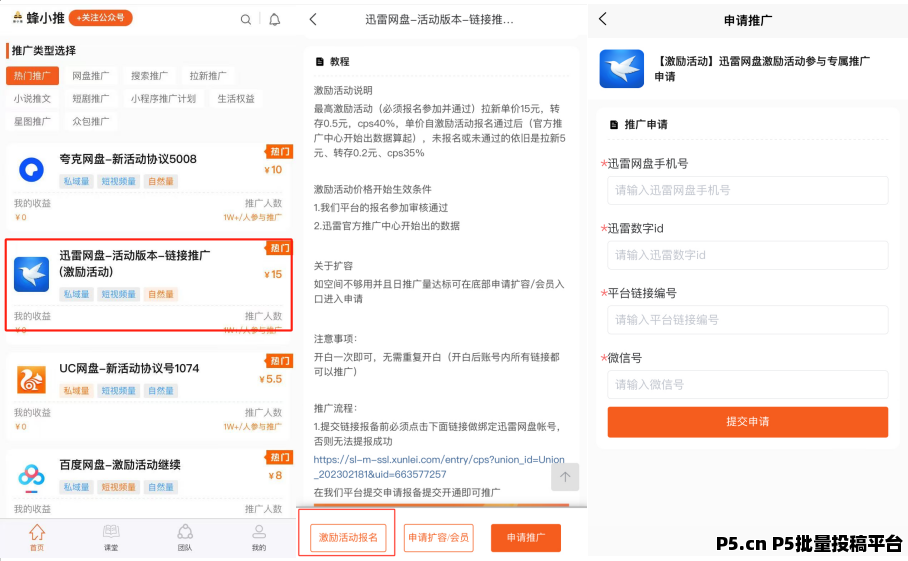Choose the 星图推广 category
Viewport: 908px width, 561px height.
[32, 122]
